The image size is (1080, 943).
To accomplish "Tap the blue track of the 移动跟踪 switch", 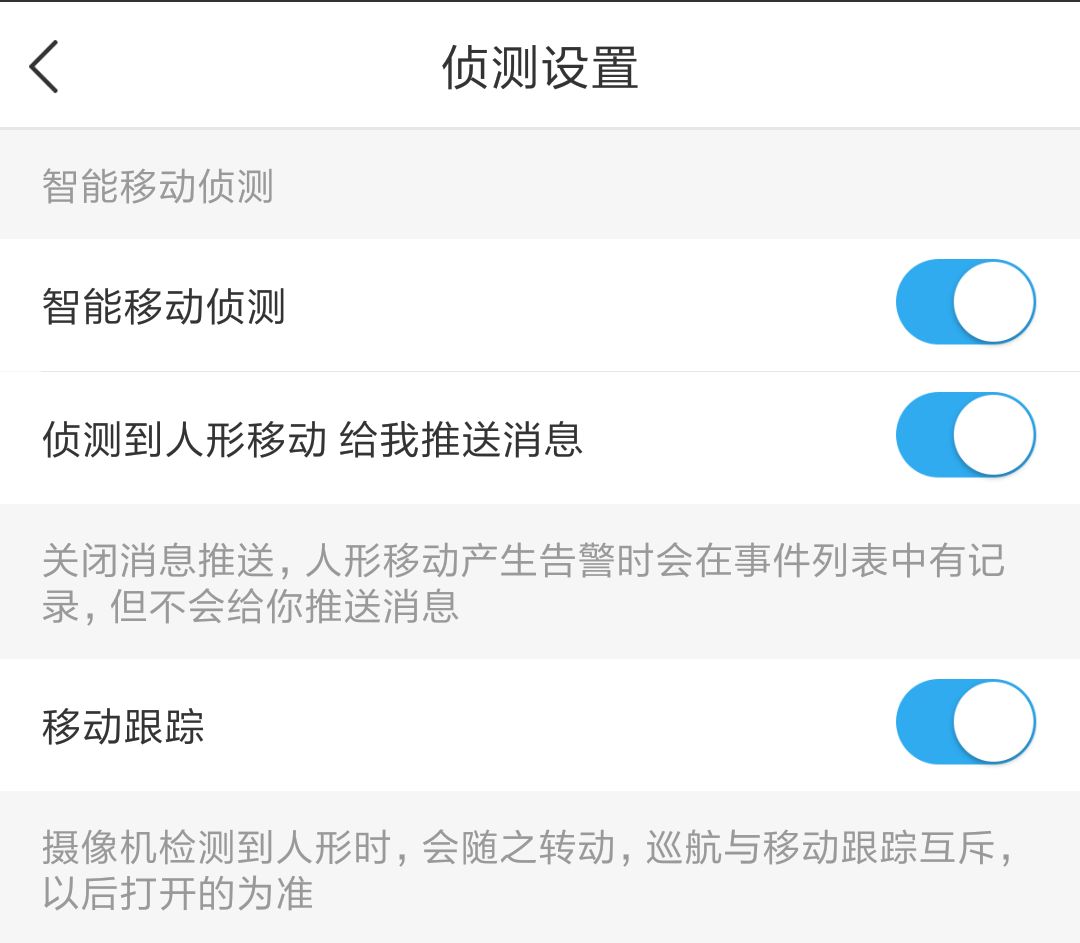I will tap(935, 722).
